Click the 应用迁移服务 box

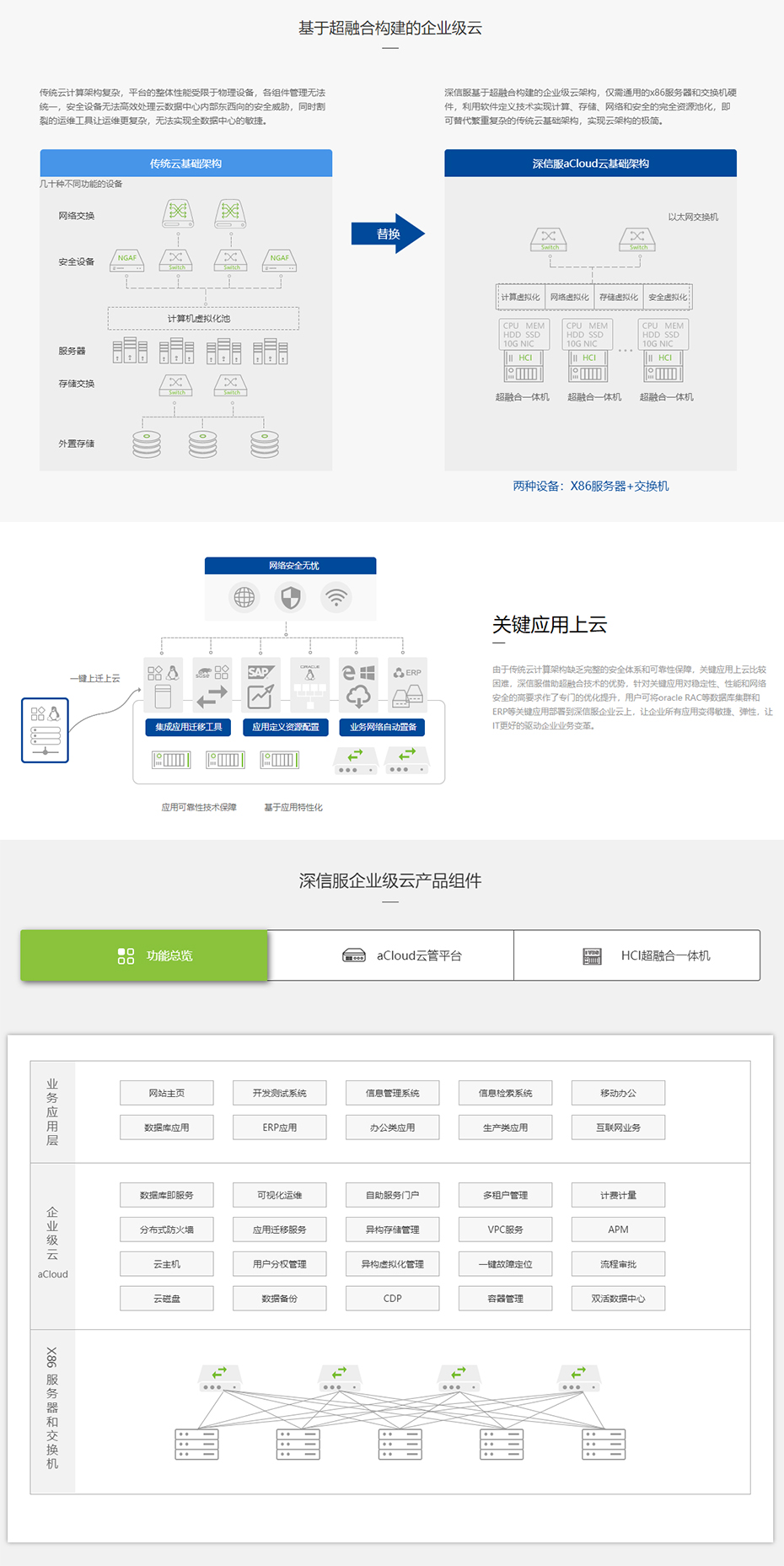(x=280, y=1230)
